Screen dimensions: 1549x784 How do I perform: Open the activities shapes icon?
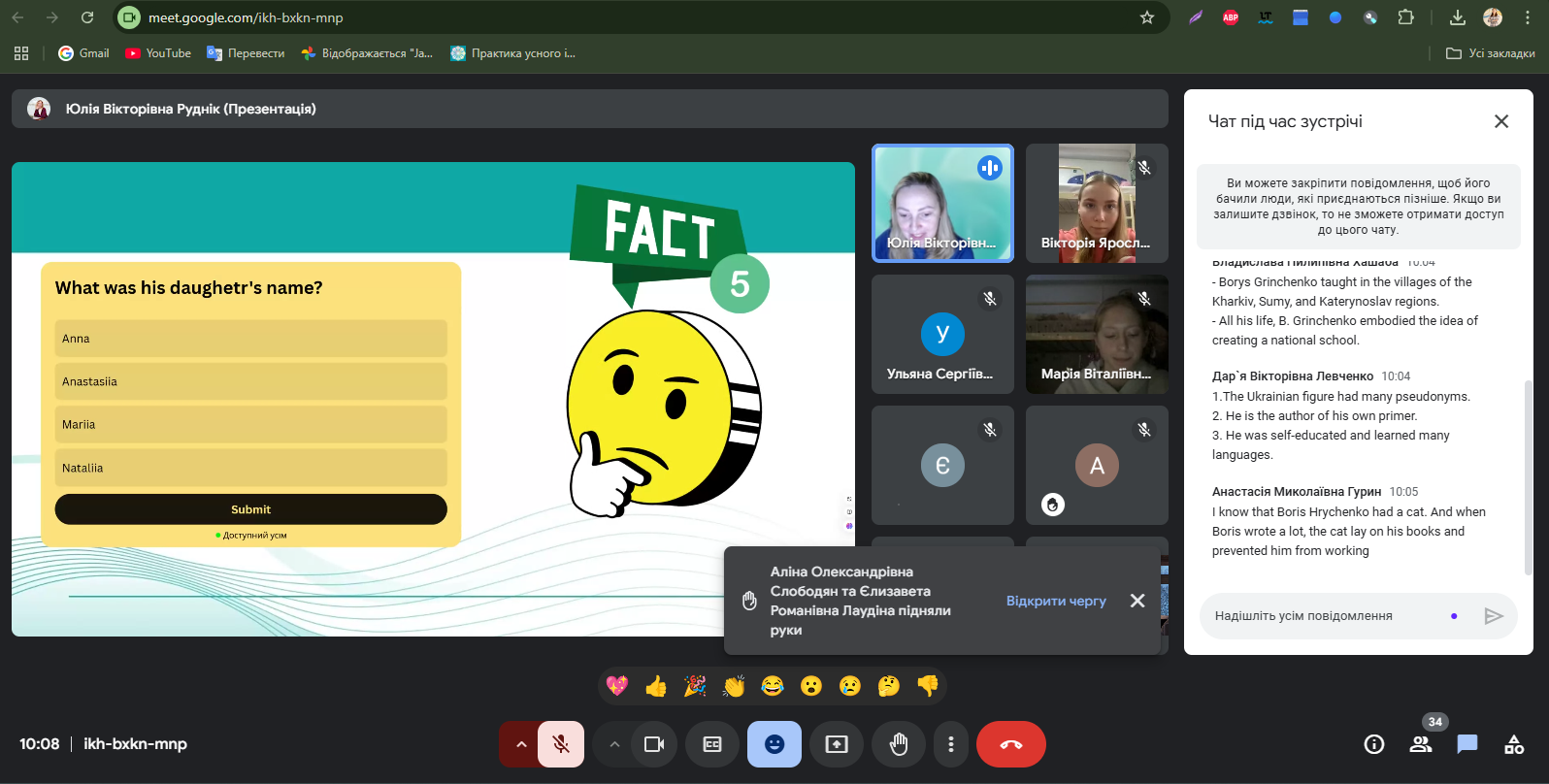pyautogui.click(x=1513, y=744)
